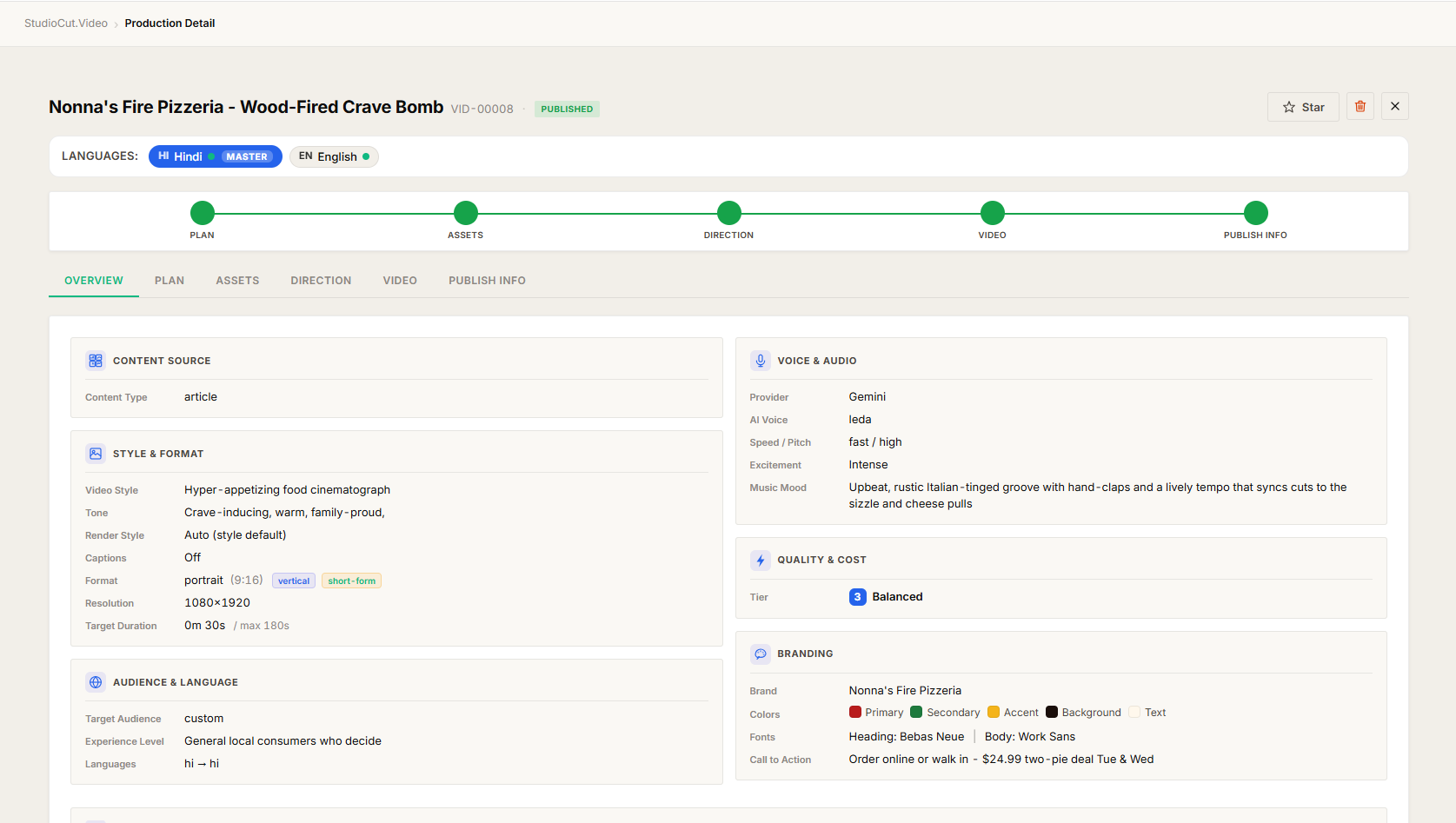Click the ASSETS progress step circle

[466, 213]
